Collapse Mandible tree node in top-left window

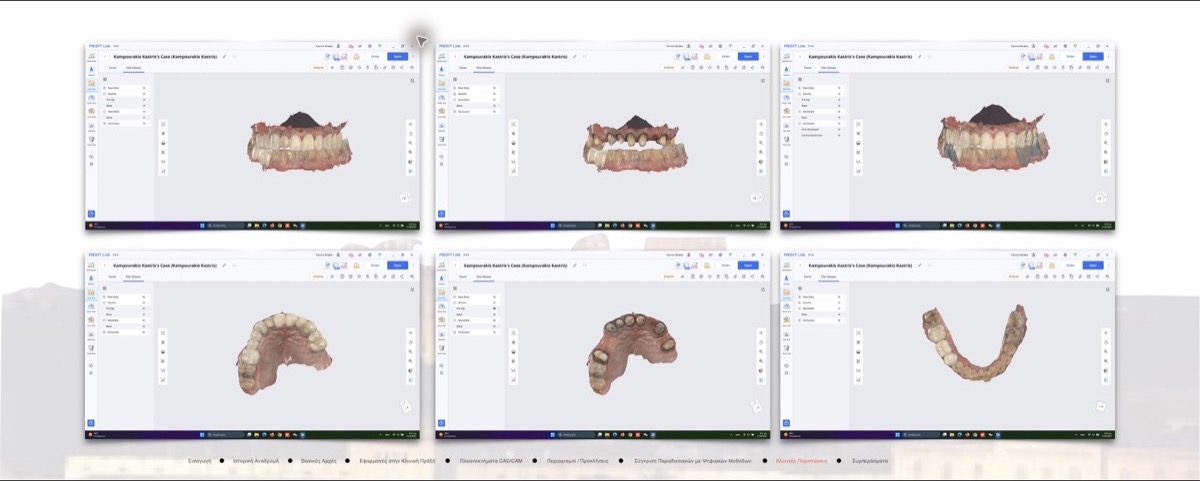104,112
